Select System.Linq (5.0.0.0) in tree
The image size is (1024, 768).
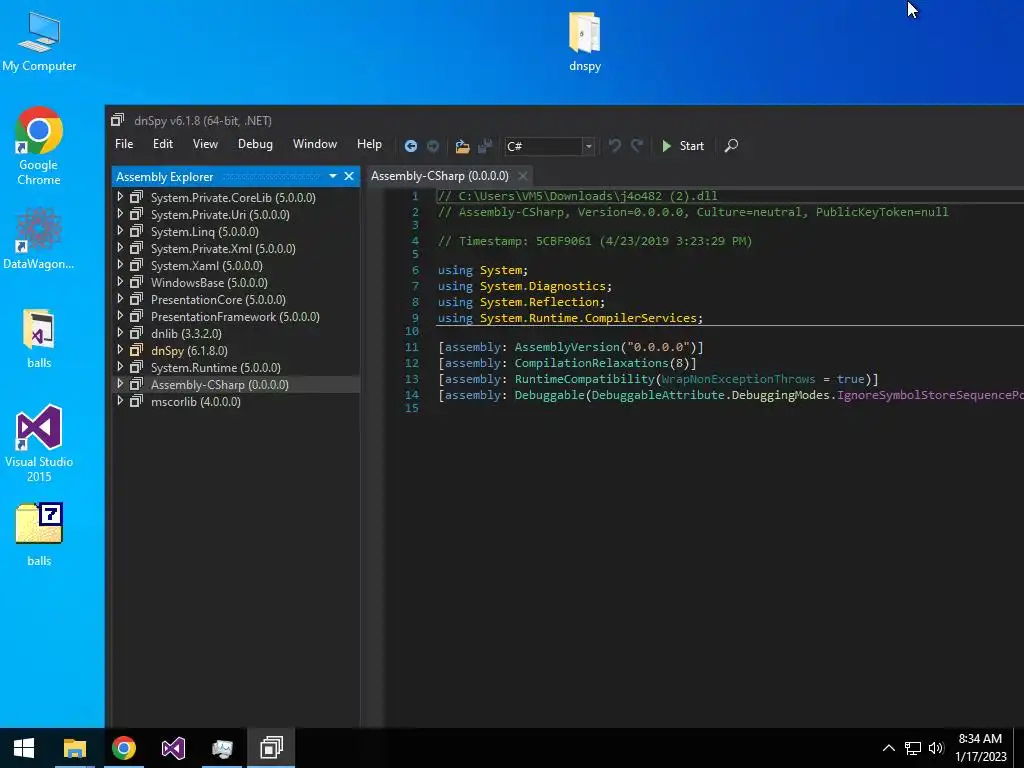[x=204, y=232]
